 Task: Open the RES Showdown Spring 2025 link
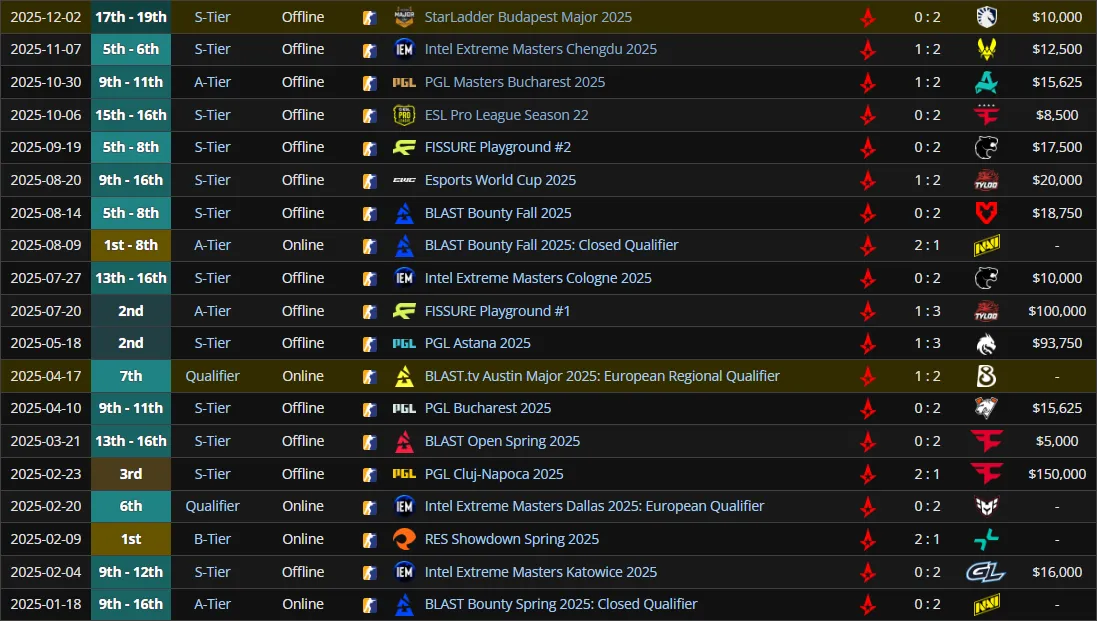(512, 538)
